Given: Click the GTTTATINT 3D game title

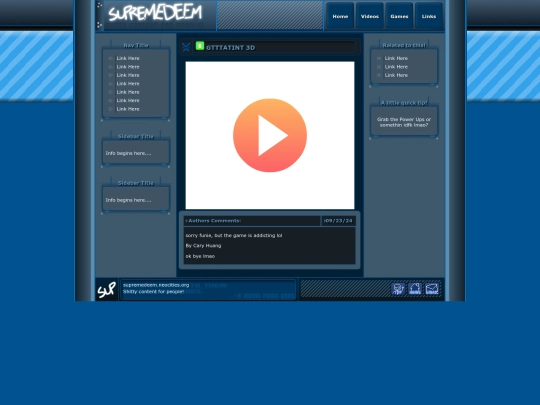Looking at the screenshot, I should [x=230, y=48].
